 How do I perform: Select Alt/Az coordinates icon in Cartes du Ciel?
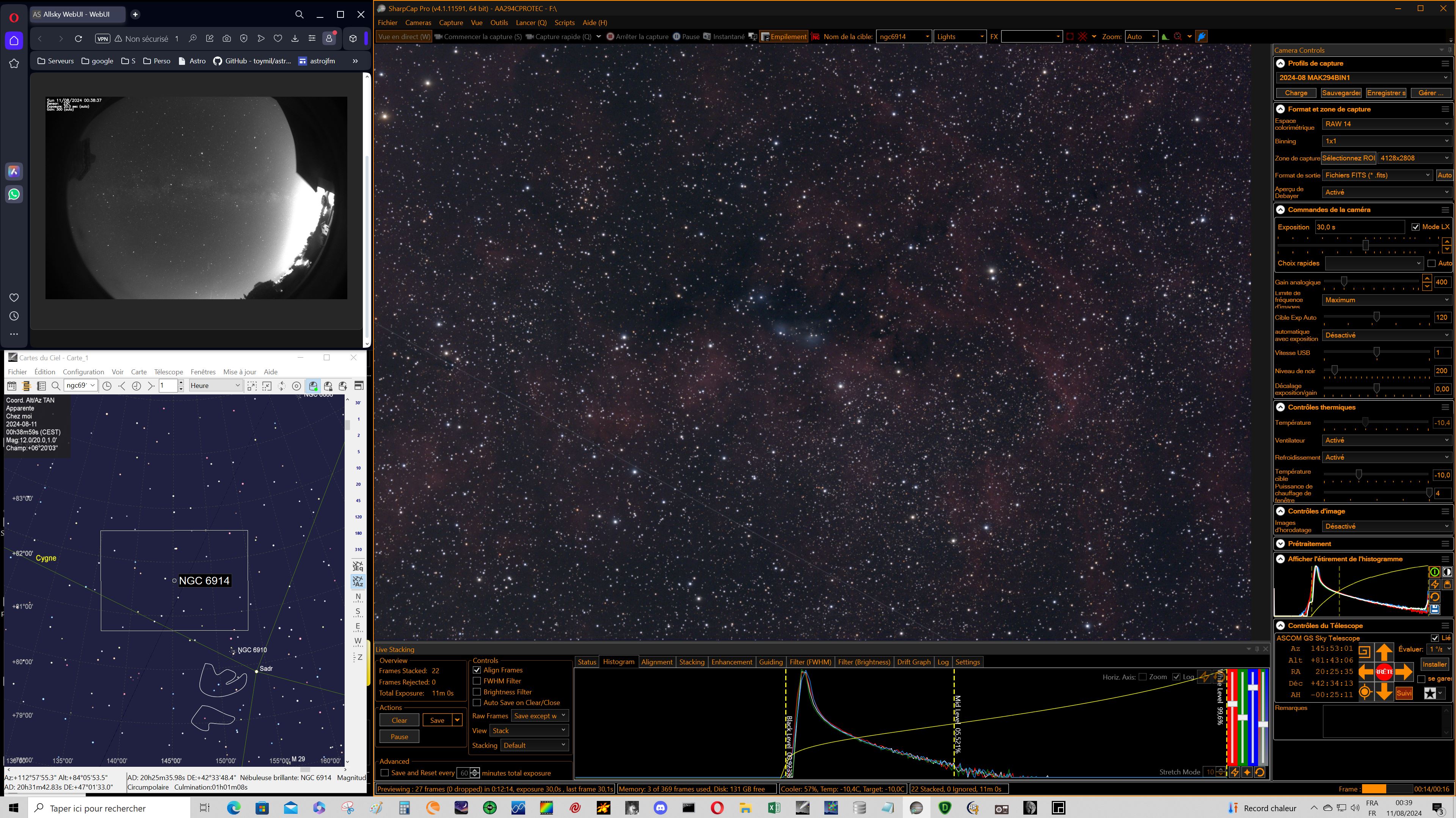358,582
